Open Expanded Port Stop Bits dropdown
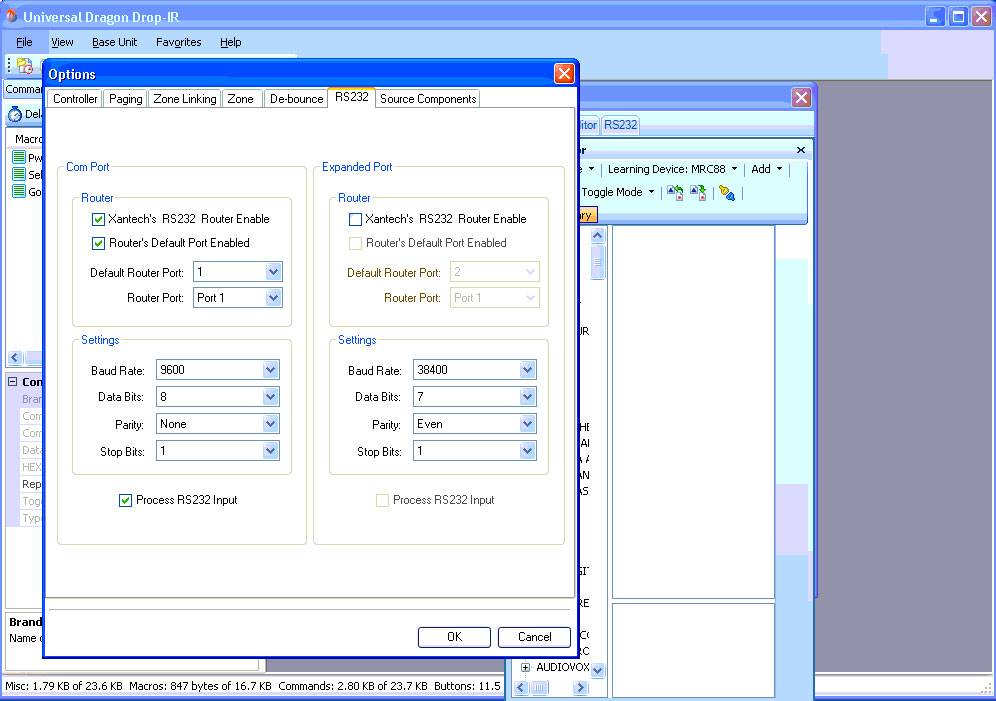The width and height of the screenshot is (996, 701). (x=527, y=451)
